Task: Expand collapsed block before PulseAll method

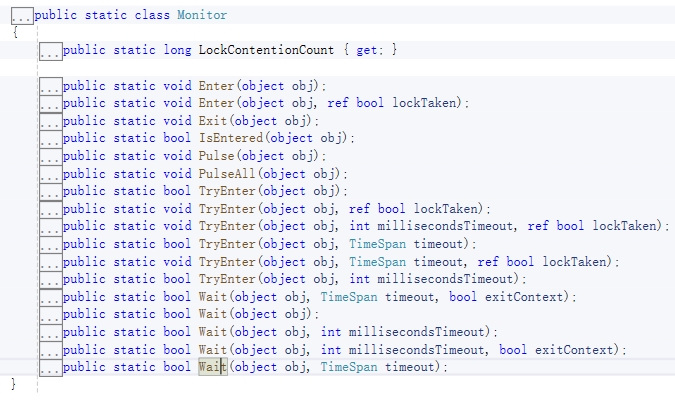Action: coord(50,174)
